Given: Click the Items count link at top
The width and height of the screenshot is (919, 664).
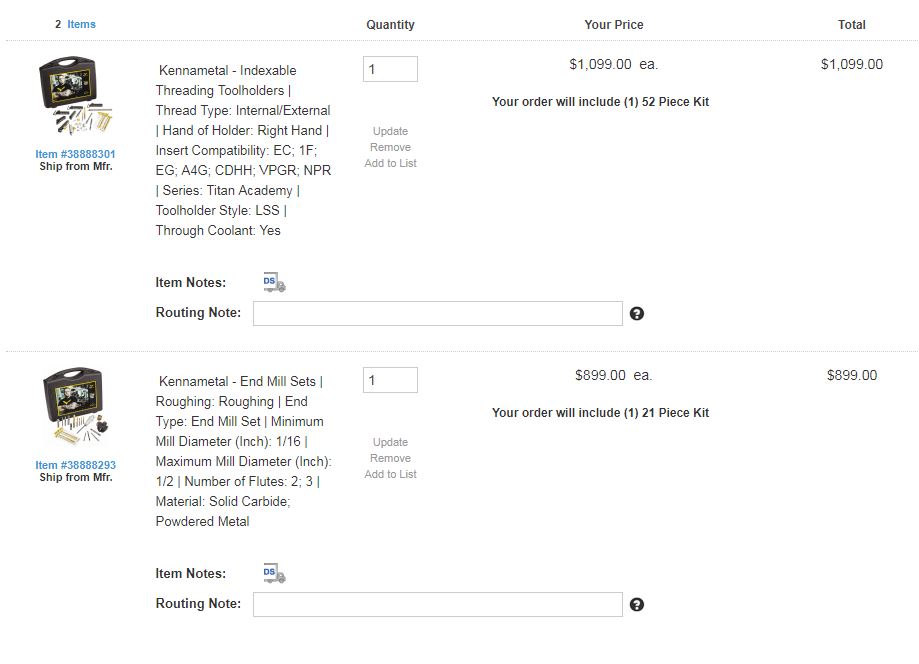Looking at the screenshot, I should click(81, 24).
